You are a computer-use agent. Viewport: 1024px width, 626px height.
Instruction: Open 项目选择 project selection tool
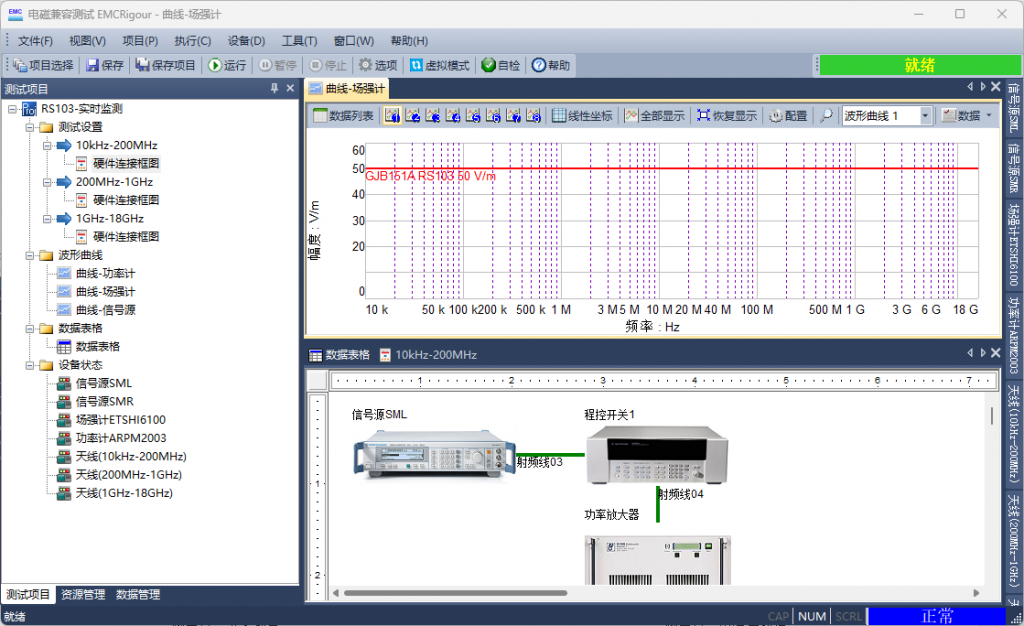[x=41, y=65]
